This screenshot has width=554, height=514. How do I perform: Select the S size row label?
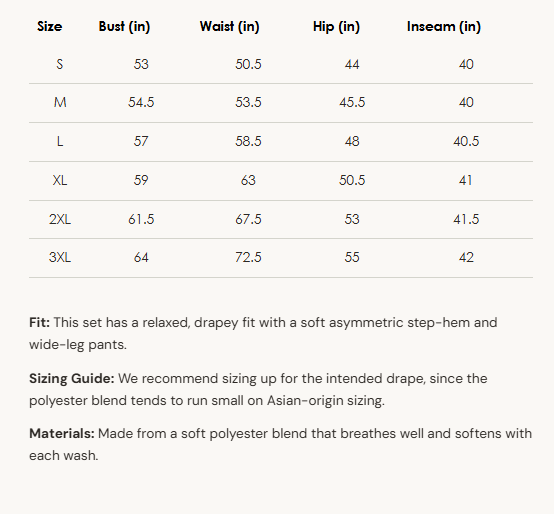[x=60, y=64]
